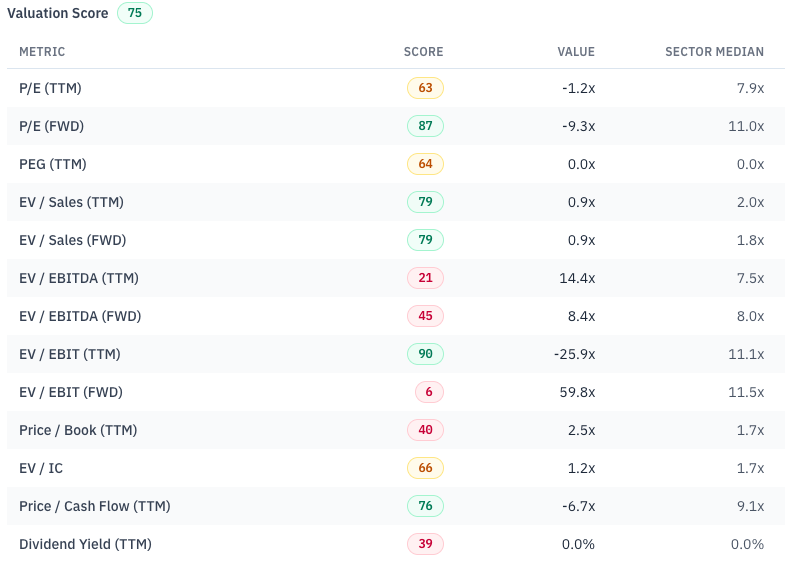
Task: Click sector median 11.0x for P/E (FWD)
Action: pyautogui.click(x=746, y=127)
